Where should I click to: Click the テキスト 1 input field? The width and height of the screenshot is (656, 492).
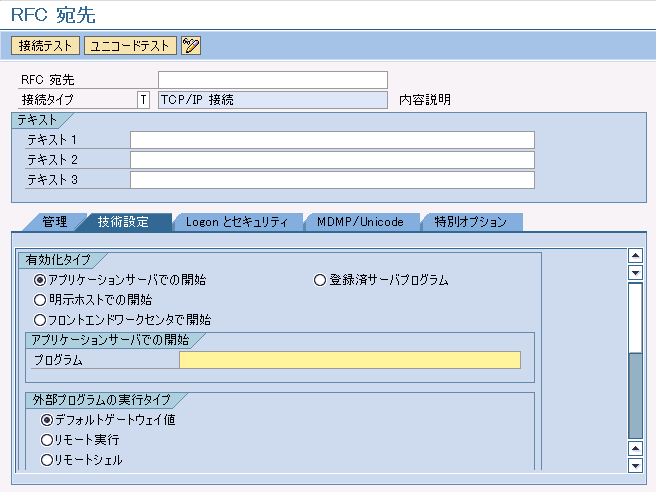332,140
